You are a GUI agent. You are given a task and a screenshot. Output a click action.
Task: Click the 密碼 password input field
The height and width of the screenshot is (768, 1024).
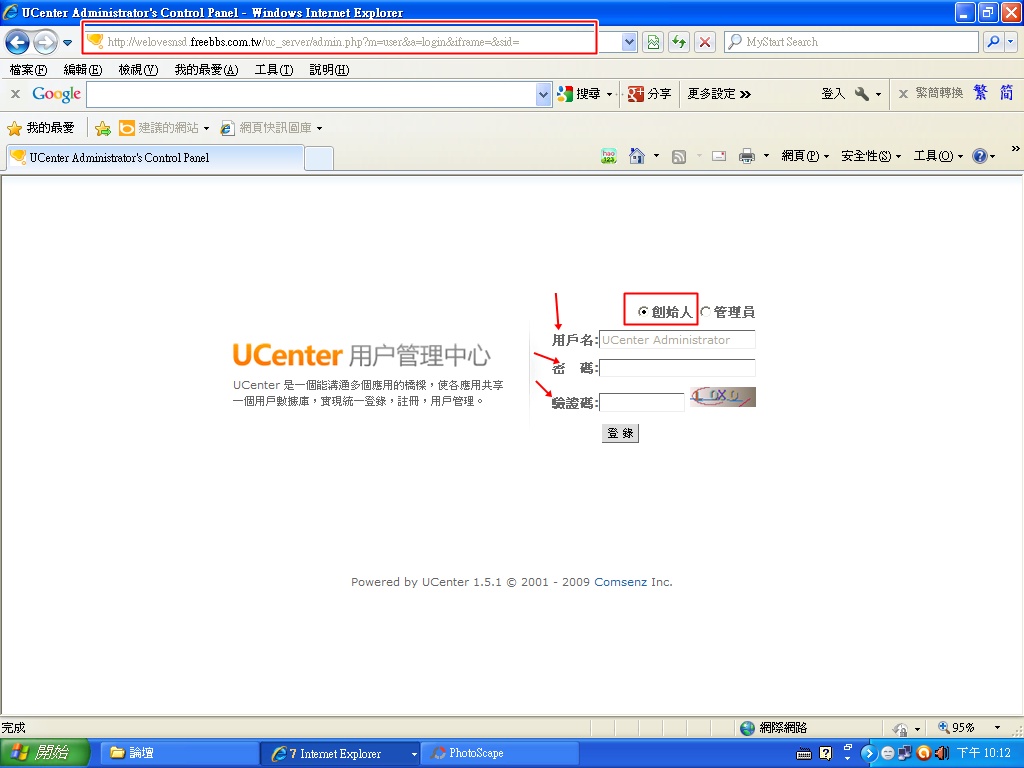(x=677, y=368)
